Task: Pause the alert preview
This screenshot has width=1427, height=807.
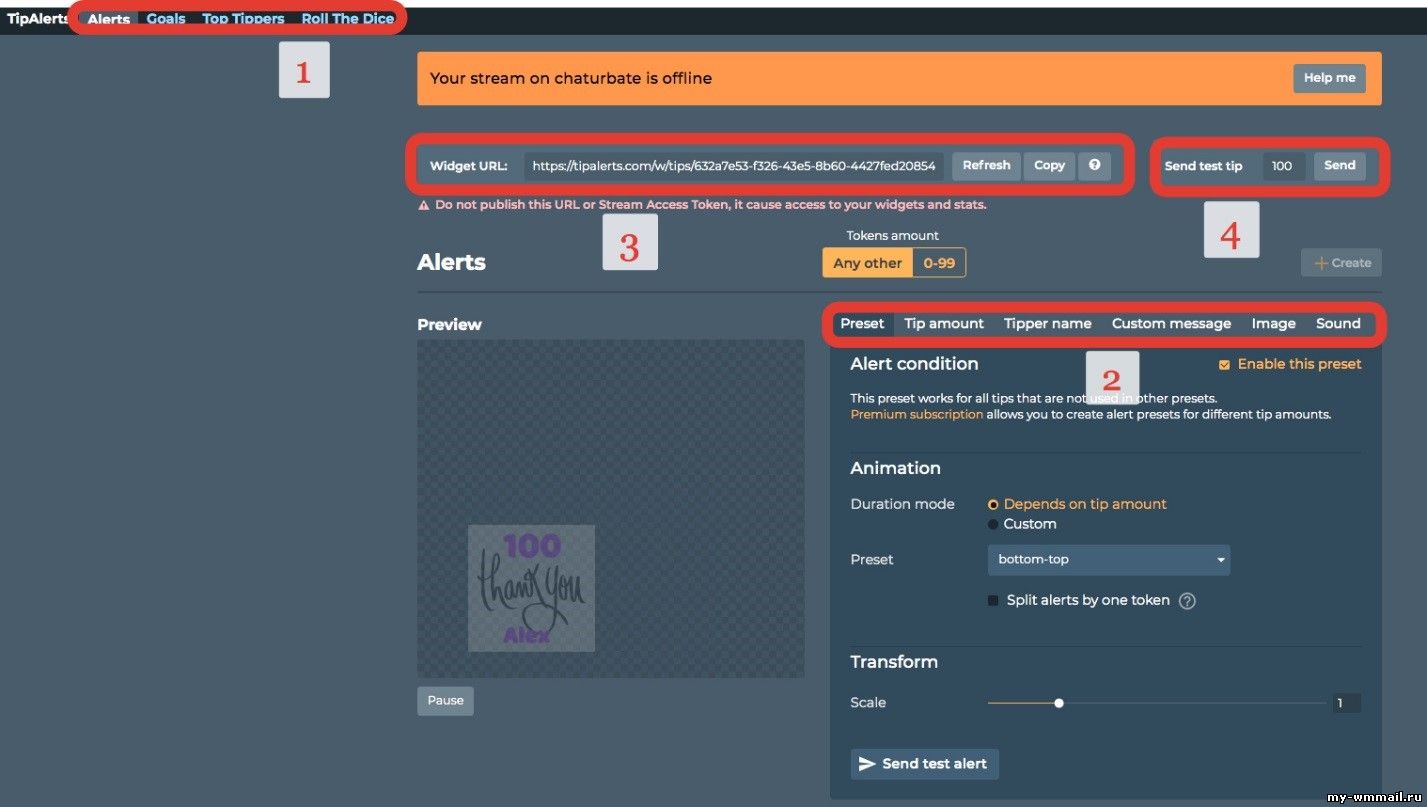Action: [445, 701]
